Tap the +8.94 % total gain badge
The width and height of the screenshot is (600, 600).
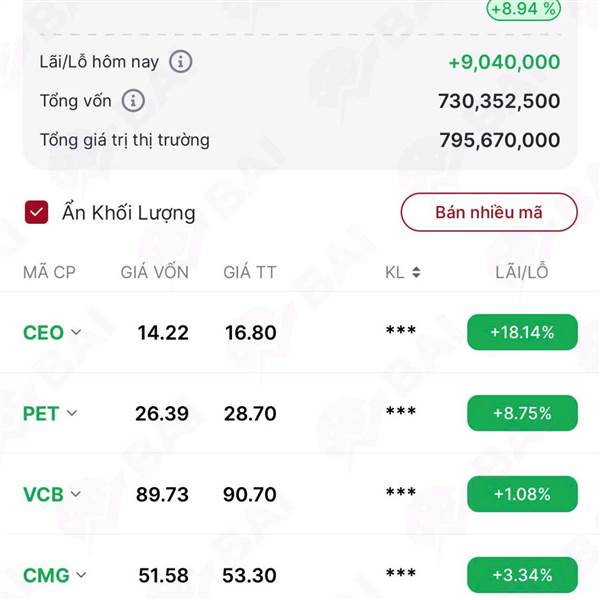pos(523,9)
